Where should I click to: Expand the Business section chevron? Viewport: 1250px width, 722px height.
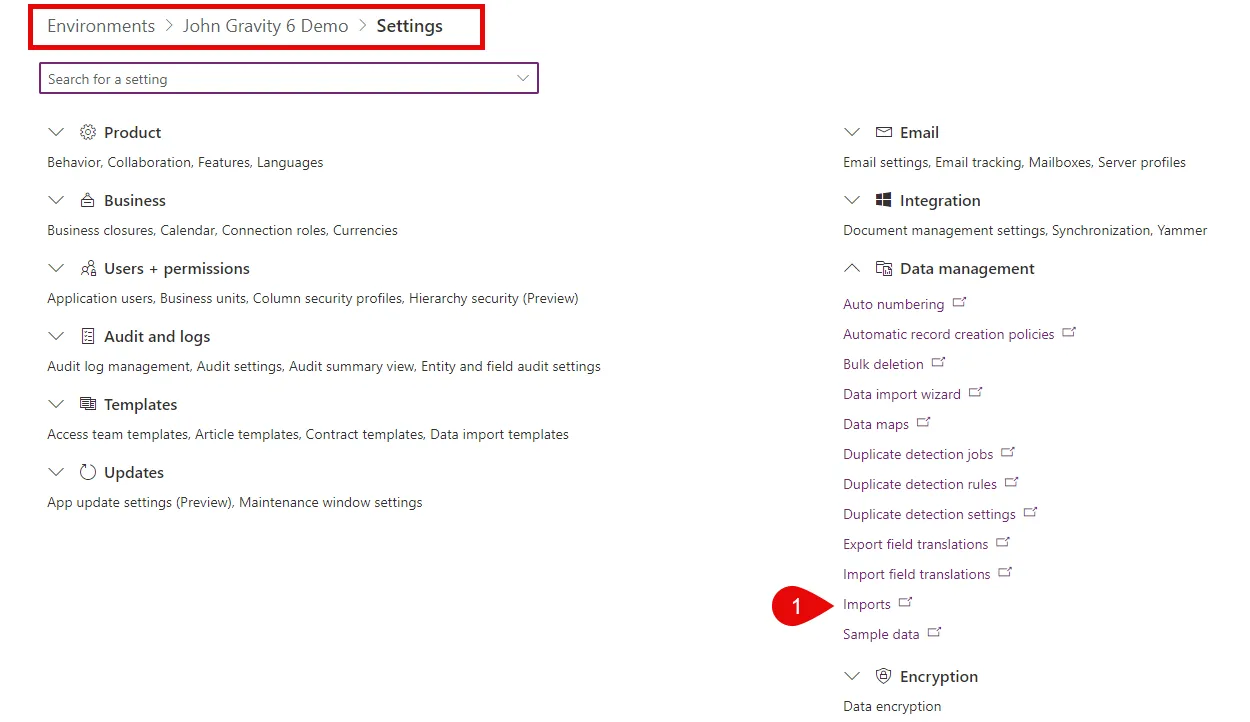[56, 200]
